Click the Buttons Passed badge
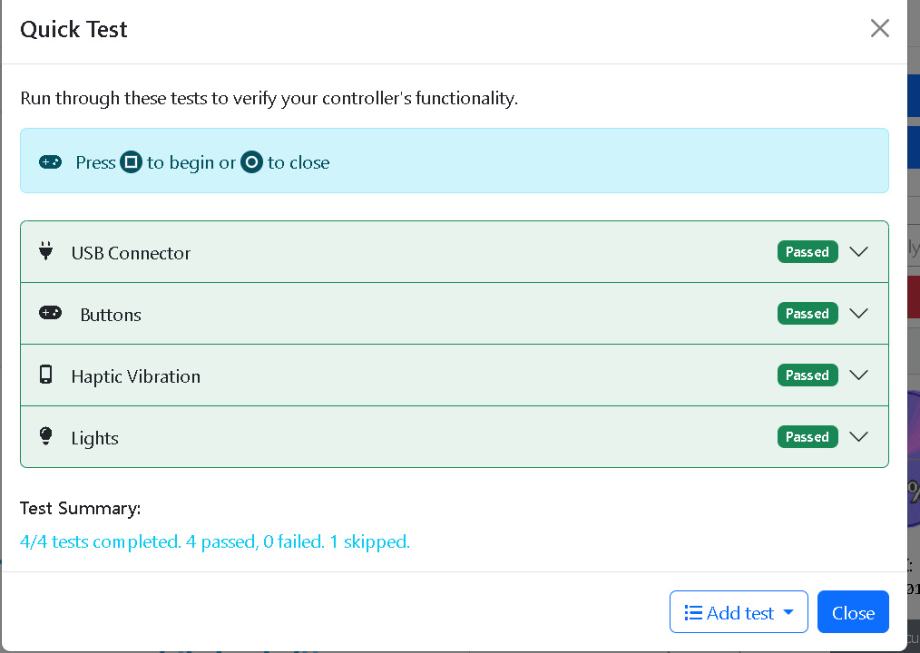 807,313
